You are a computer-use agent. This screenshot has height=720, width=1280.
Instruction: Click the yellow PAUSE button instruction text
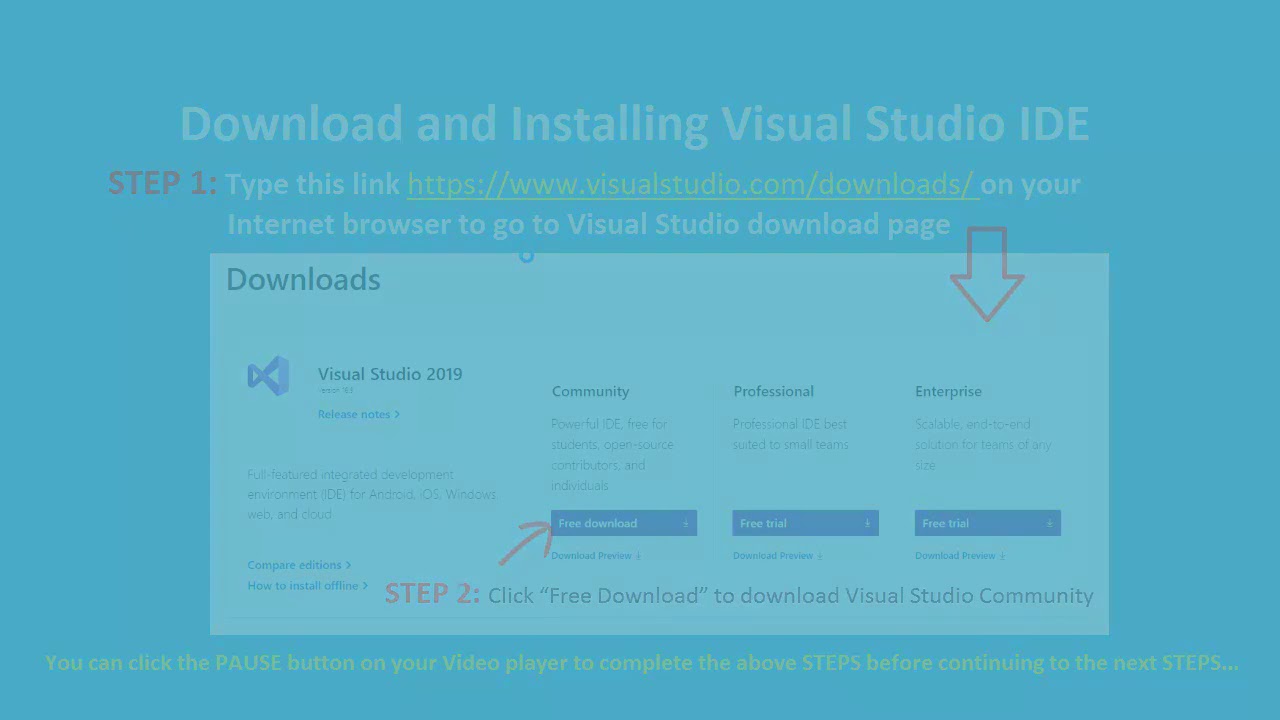point(642,662)
